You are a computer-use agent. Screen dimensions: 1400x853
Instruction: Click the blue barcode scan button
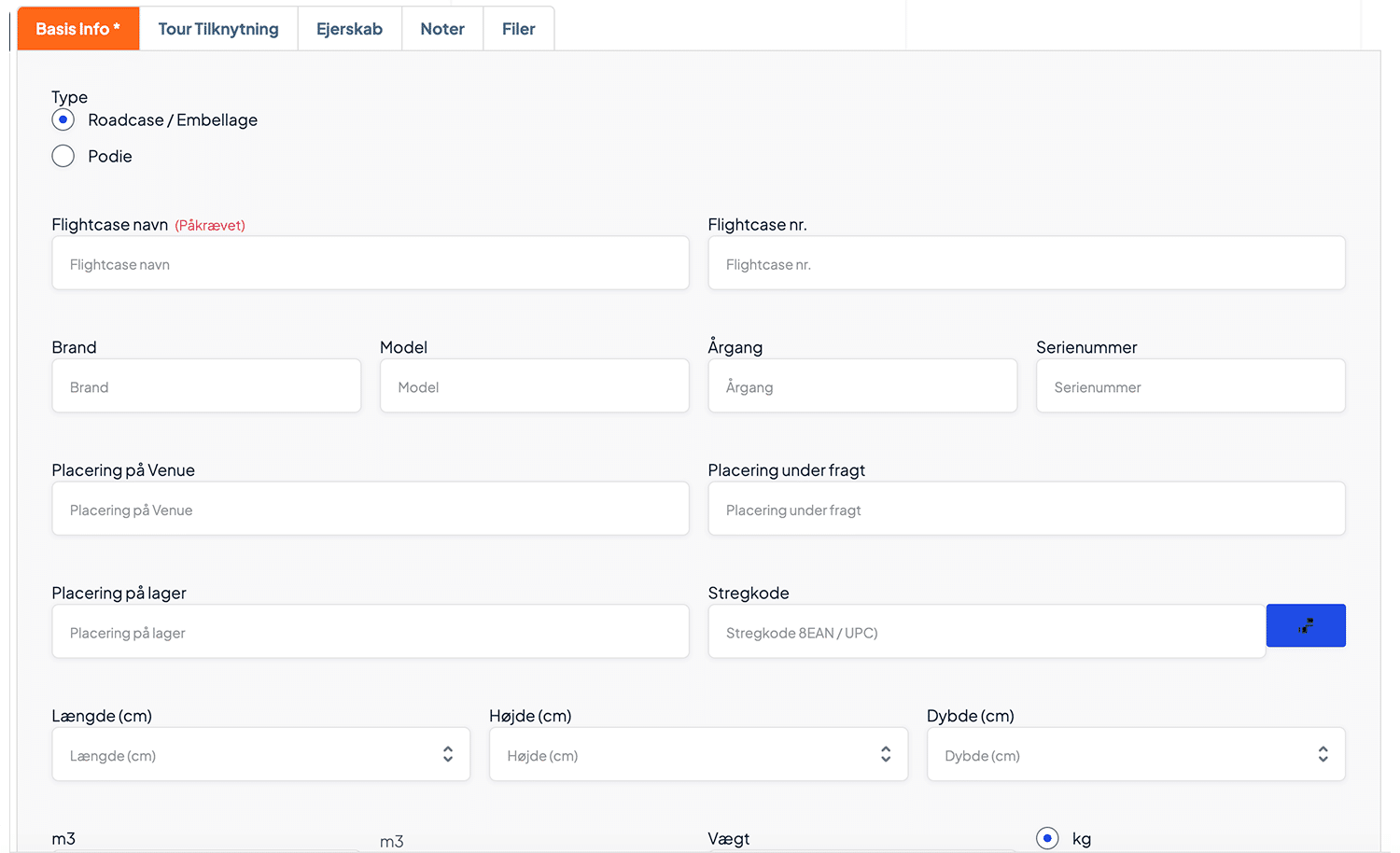coord(1305,625)
